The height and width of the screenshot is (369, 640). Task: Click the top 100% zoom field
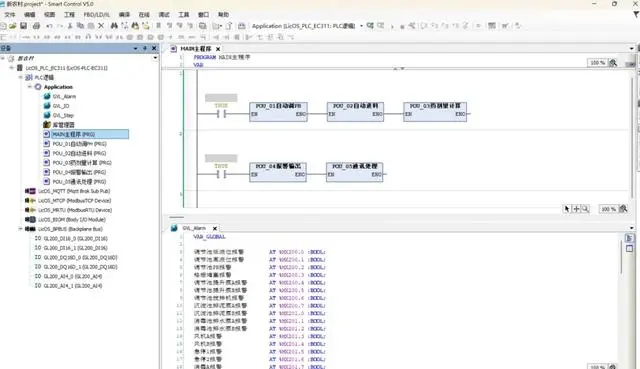(x=597, y=62)
